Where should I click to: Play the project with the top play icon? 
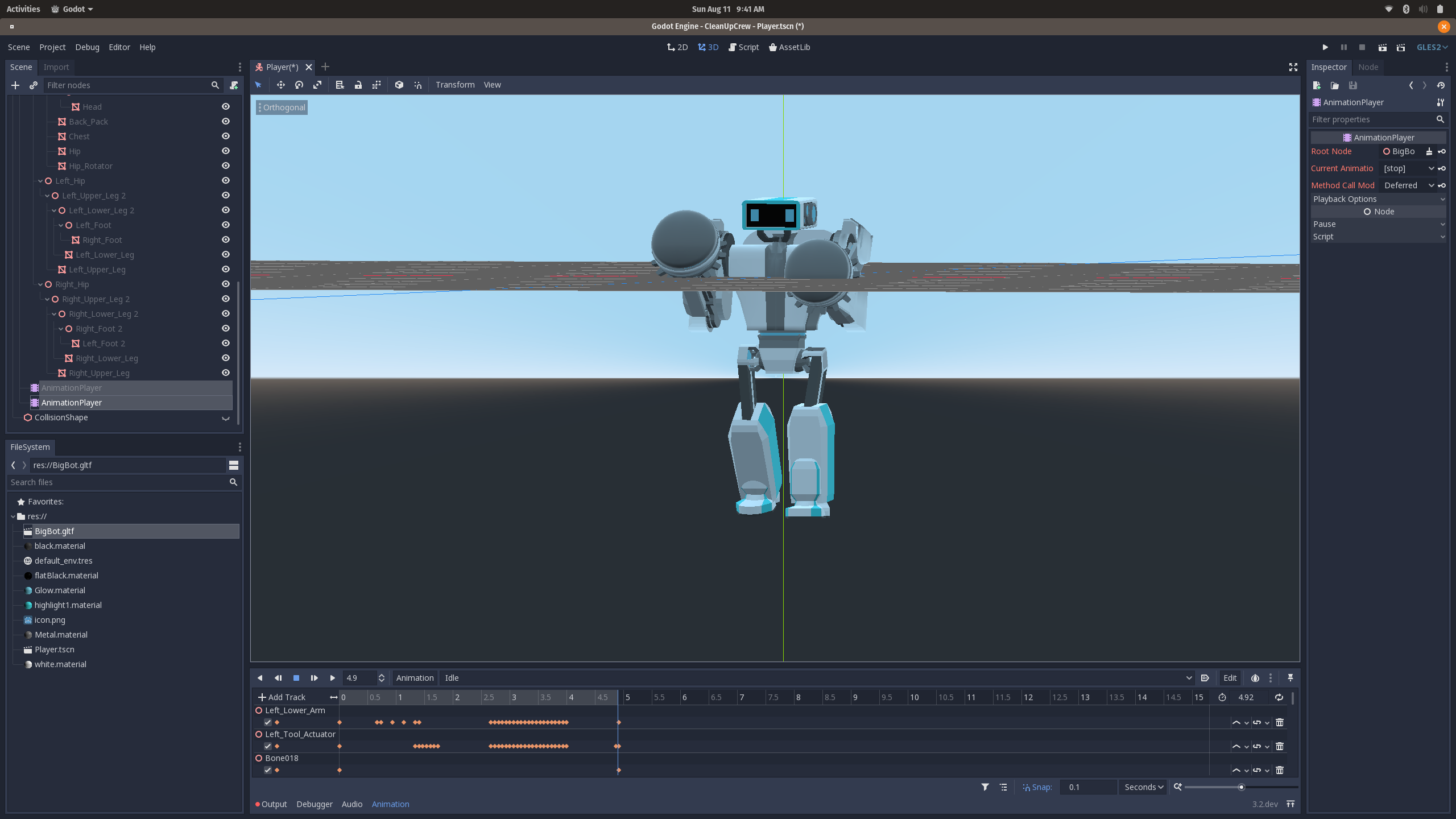pyautogui.click(x=1325, y=47)
